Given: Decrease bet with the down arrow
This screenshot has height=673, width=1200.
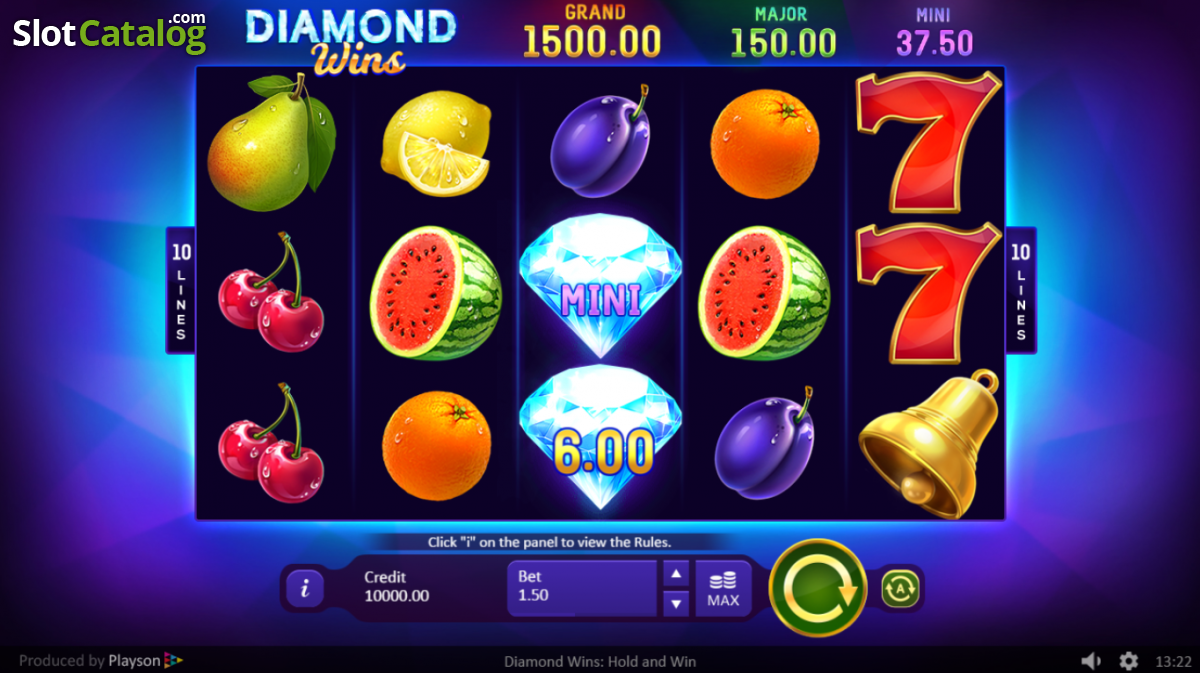Looking at the screenshot, I should (677, 603).
